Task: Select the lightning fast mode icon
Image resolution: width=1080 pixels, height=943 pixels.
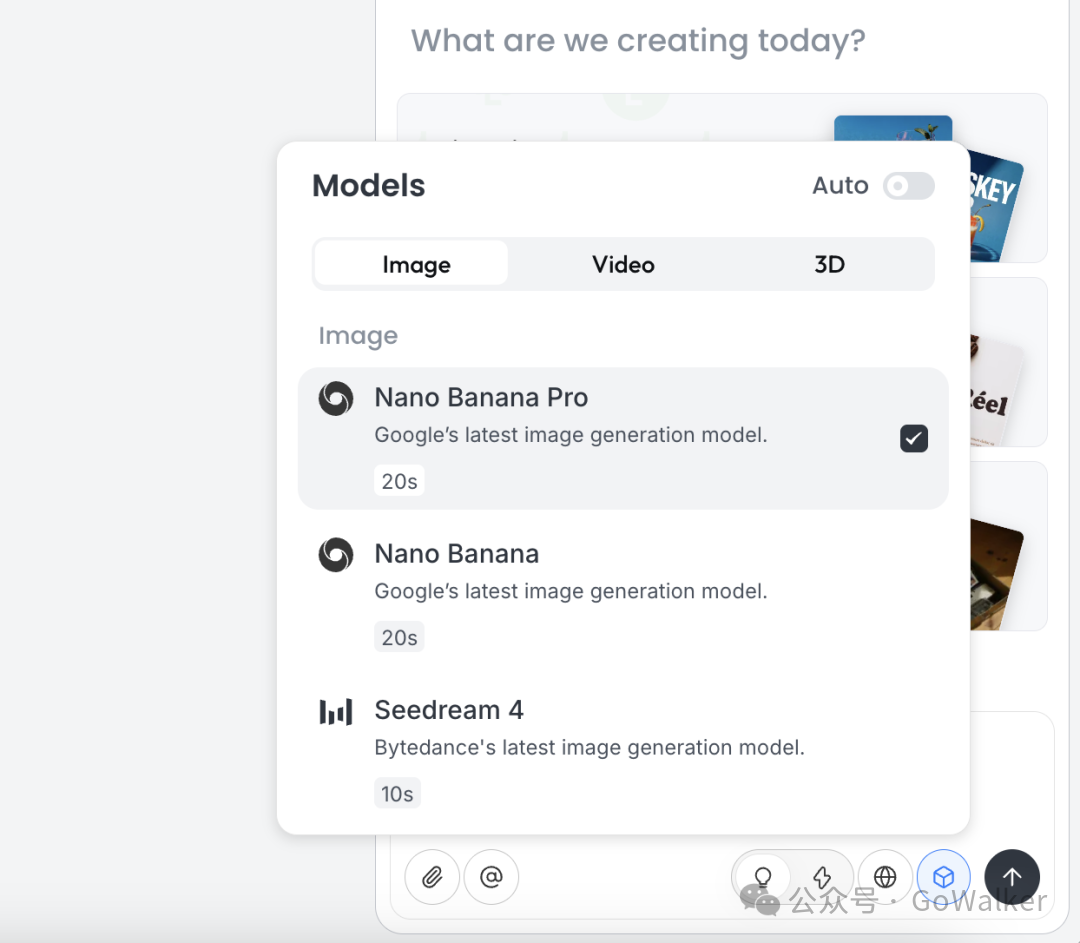Action: [x=822, y=877]
